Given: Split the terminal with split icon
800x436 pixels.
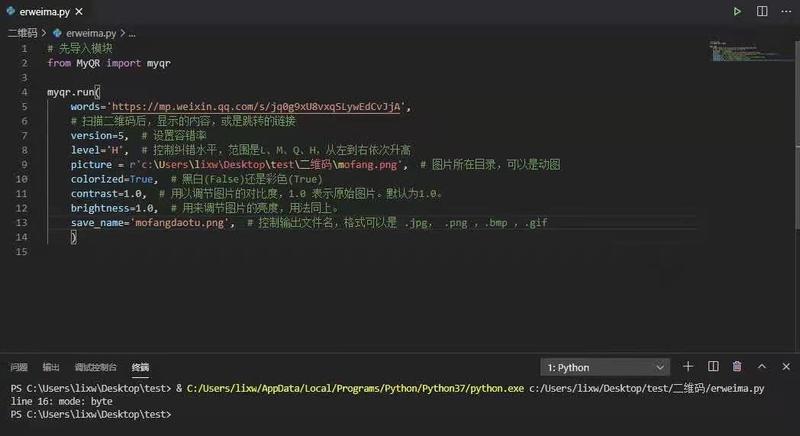Looking at the screenshot, I should pyautogui.click(x=713, y=366).
